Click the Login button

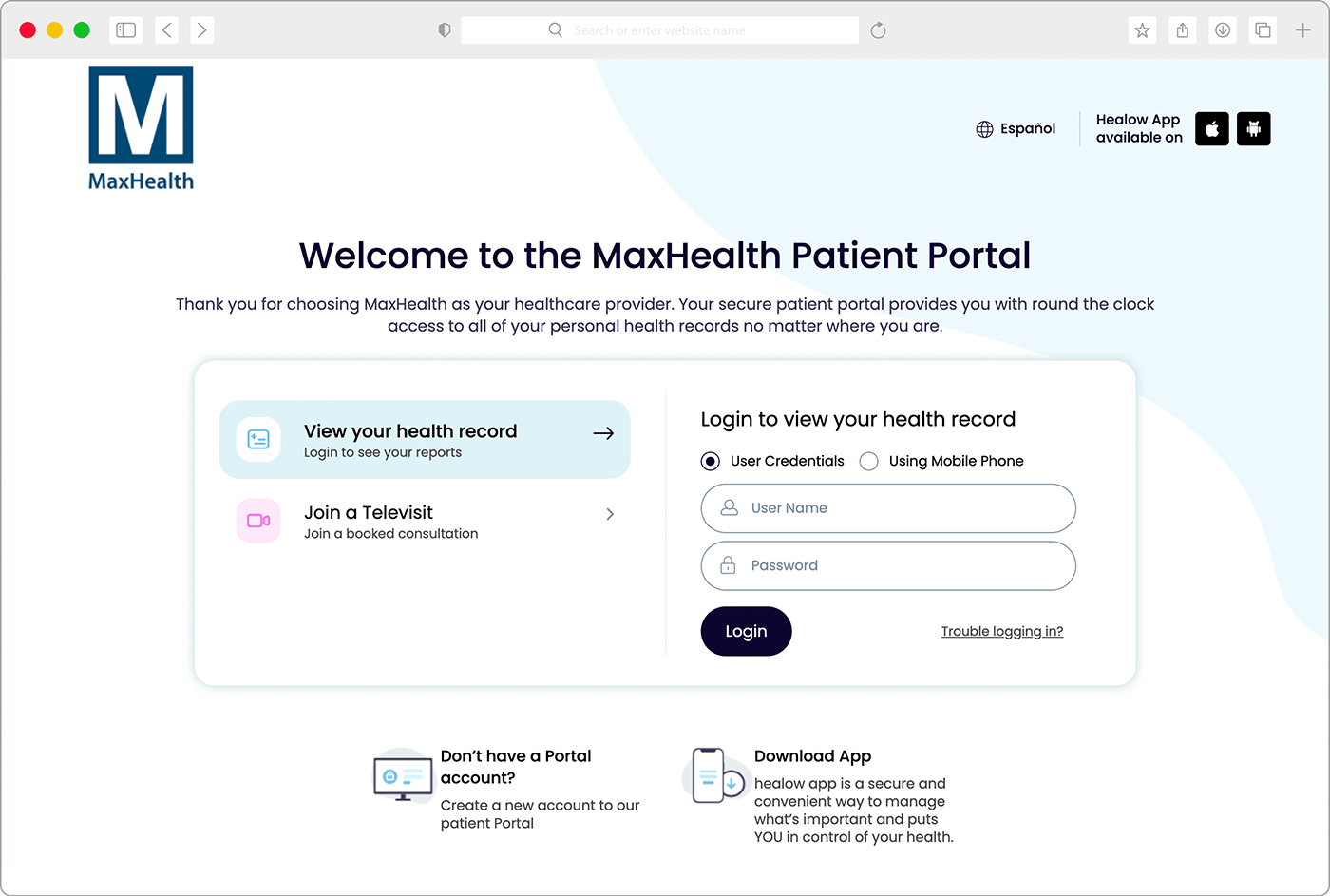tap(746, 631)
